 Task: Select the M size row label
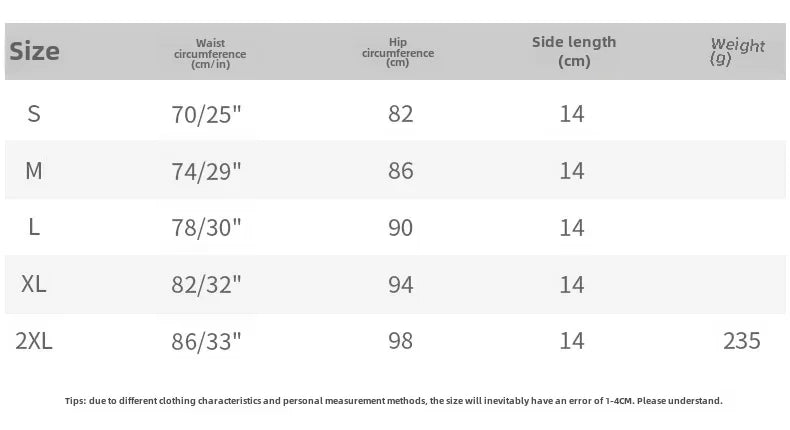pyautogui.click(x=34, y=171)
